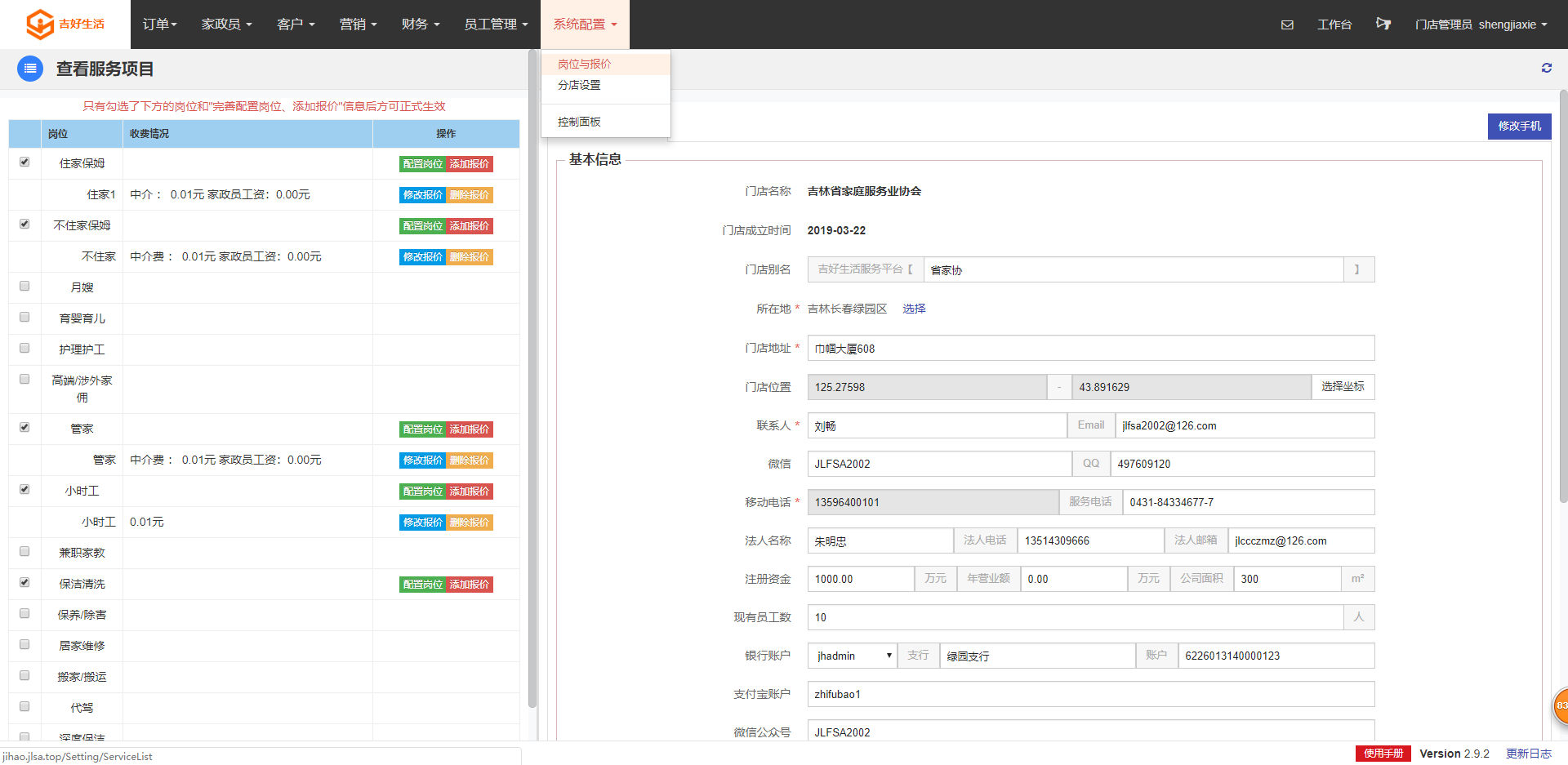Click the 联系人 input field

(938, 425)
